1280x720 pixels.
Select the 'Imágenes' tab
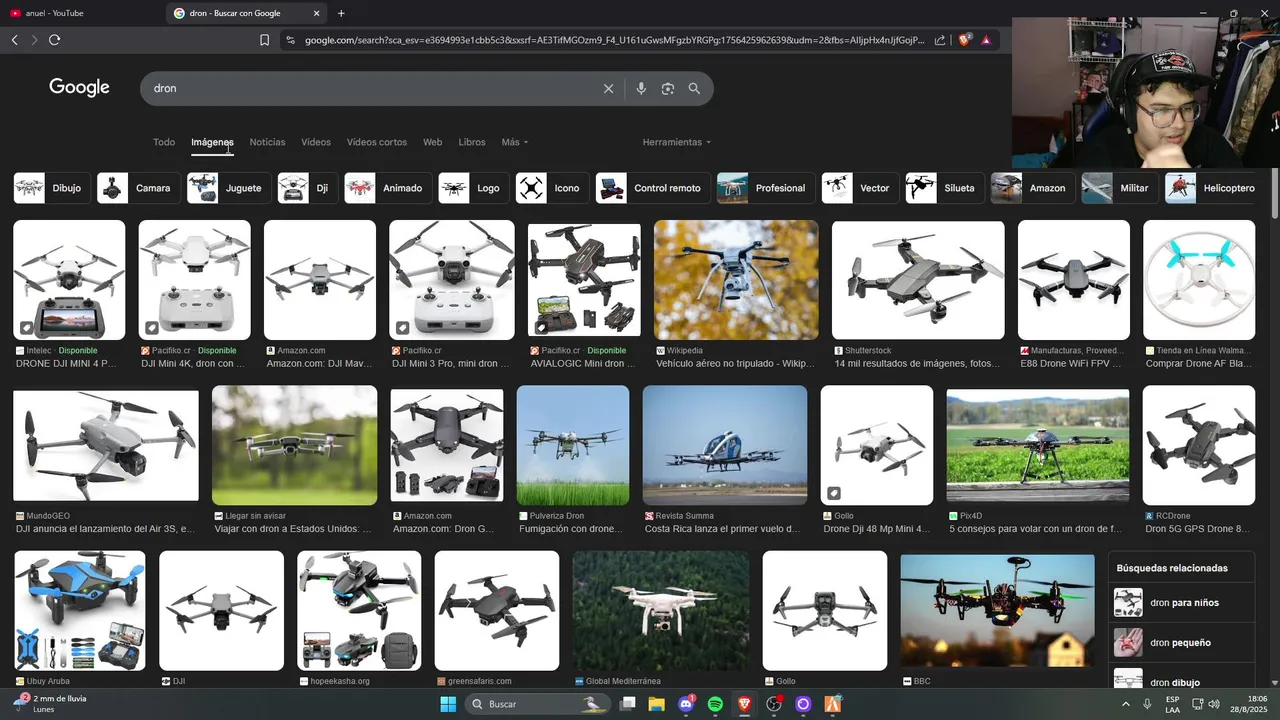pyautogui.click(x=212, y=142)
